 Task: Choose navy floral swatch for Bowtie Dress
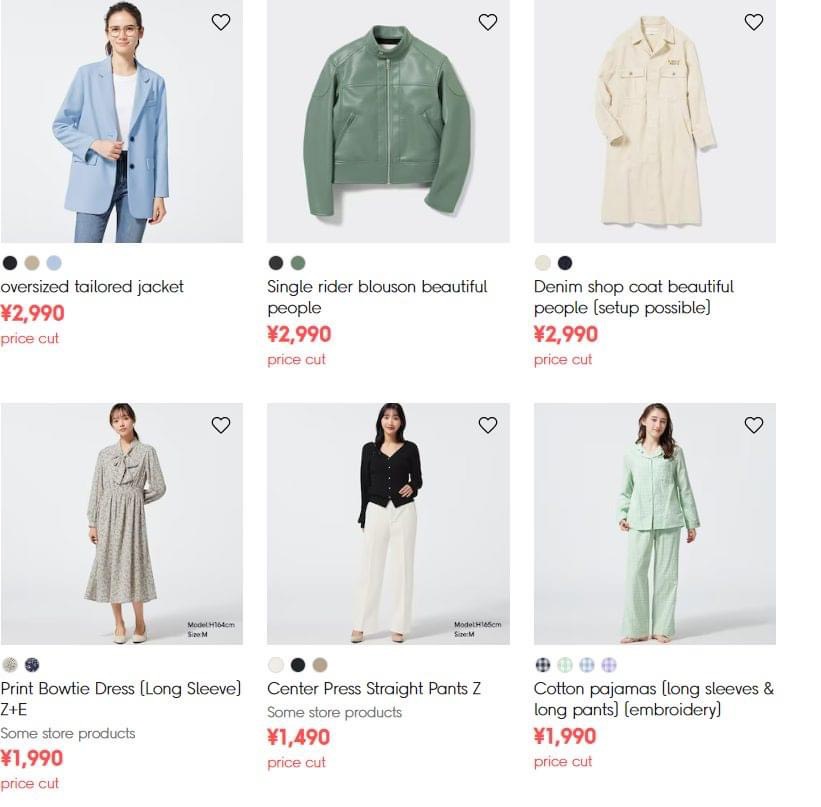click(x=32, y=665)
